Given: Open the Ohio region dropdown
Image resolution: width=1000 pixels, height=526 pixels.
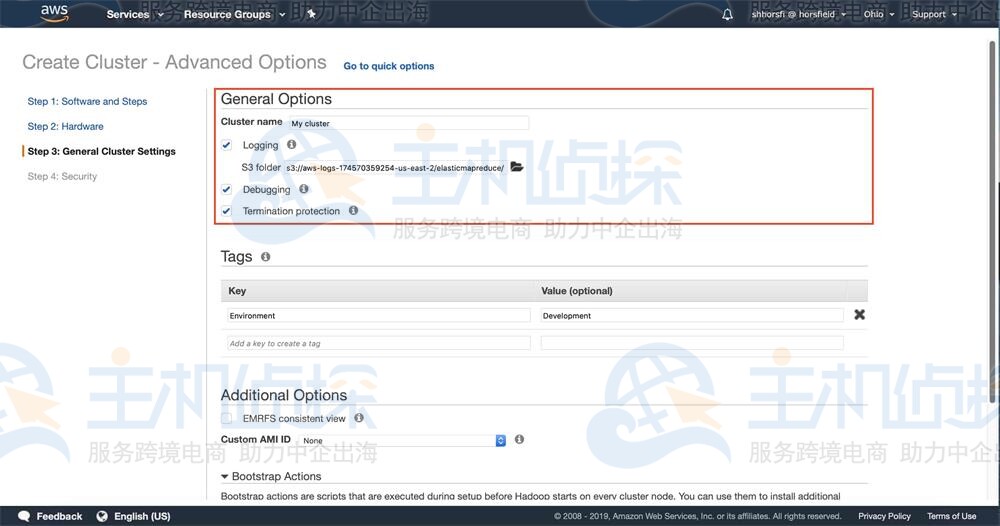Looking at the screenshot, I should (x=878, y=14).
